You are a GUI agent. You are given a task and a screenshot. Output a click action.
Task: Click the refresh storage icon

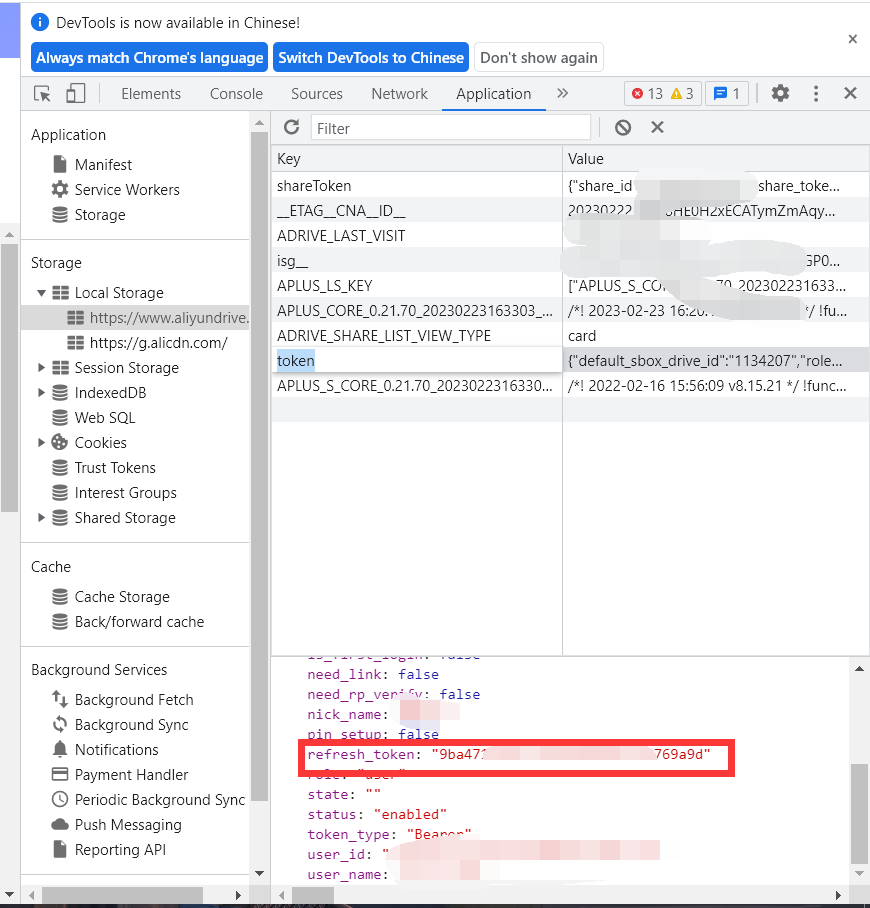(291, 127)
